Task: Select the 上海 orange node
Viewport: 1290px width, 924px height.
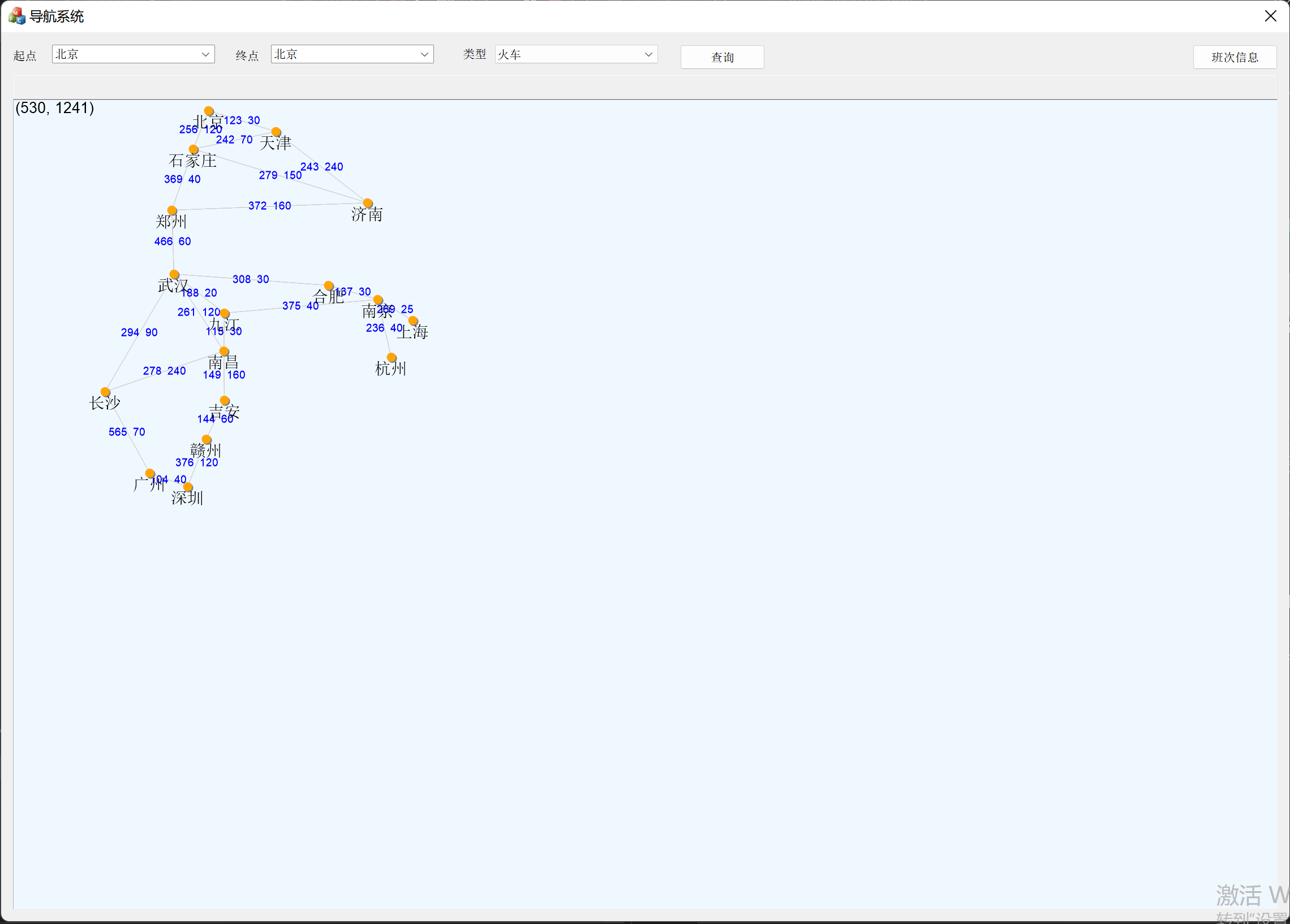Action: (413, 321)
